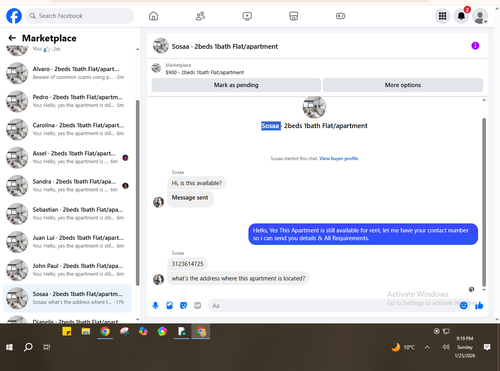This screenshot has width=500, height=371.
Task: Open the account profile menu
Action: click(x=480, y=16)
